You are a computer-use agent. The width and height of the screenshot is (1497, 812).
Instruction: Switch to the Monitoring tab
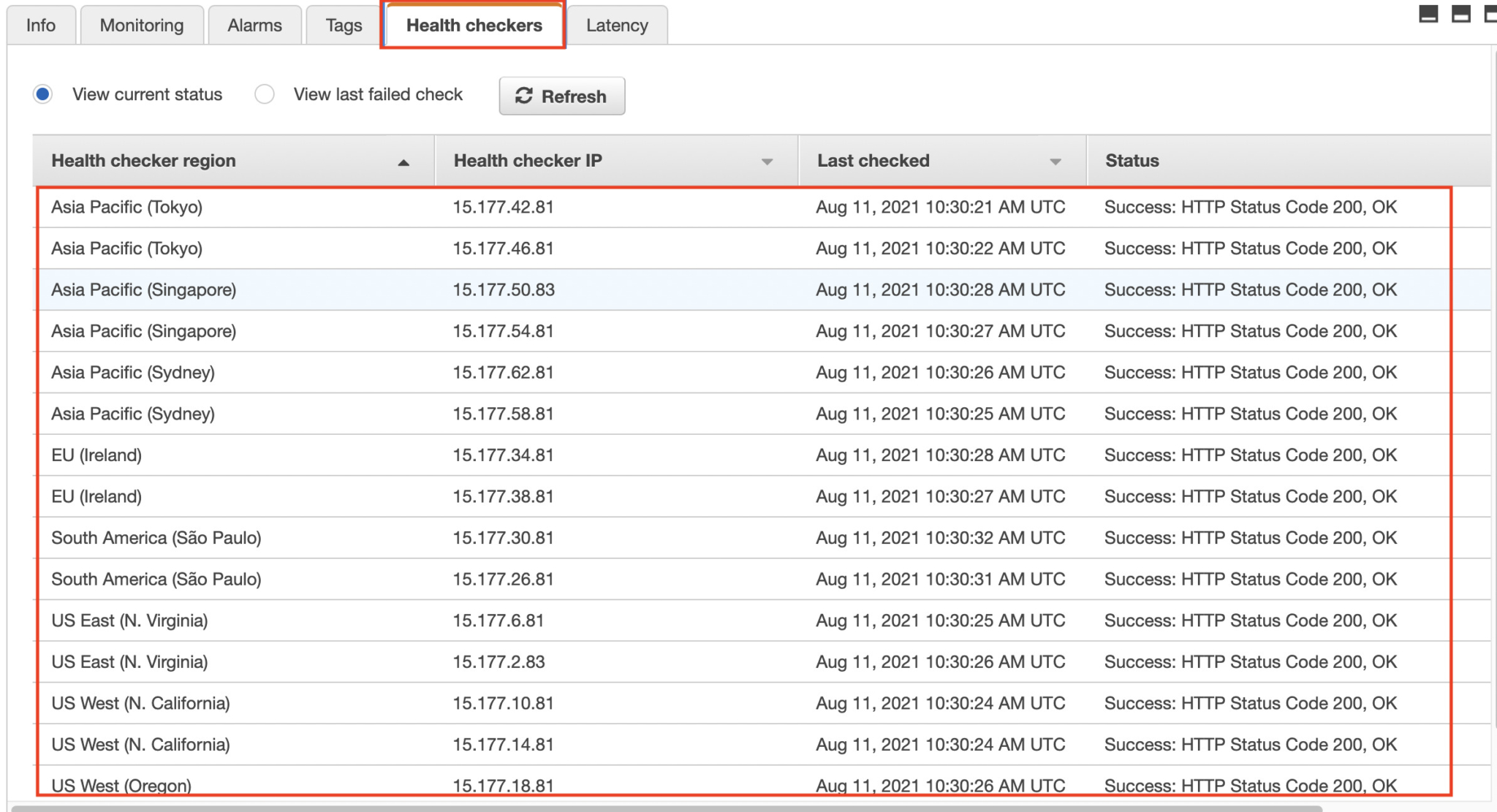[142, 26]
